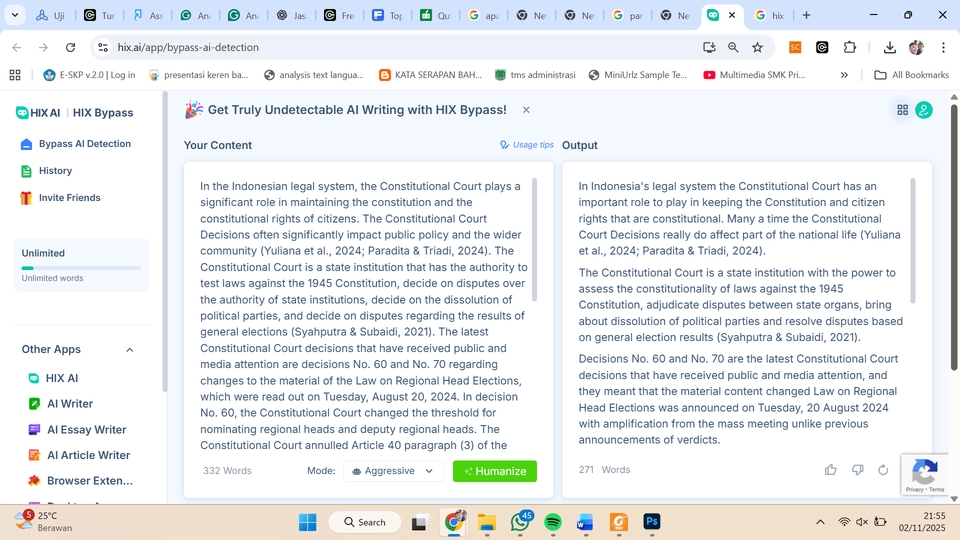Viewport: 960px width, 540px height.
Task: Close the HIX Bypass promo banner
Action: tap(526, 110)
